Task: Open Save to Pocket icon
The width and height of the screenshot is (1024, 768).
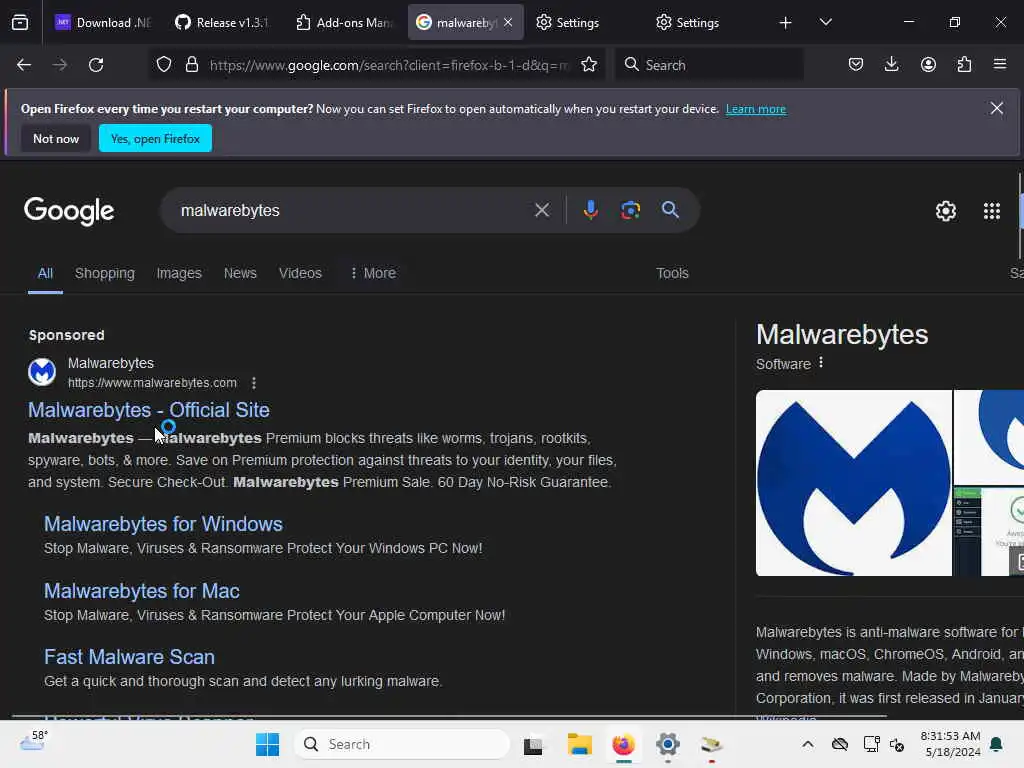Action: (x=856, y=64)
